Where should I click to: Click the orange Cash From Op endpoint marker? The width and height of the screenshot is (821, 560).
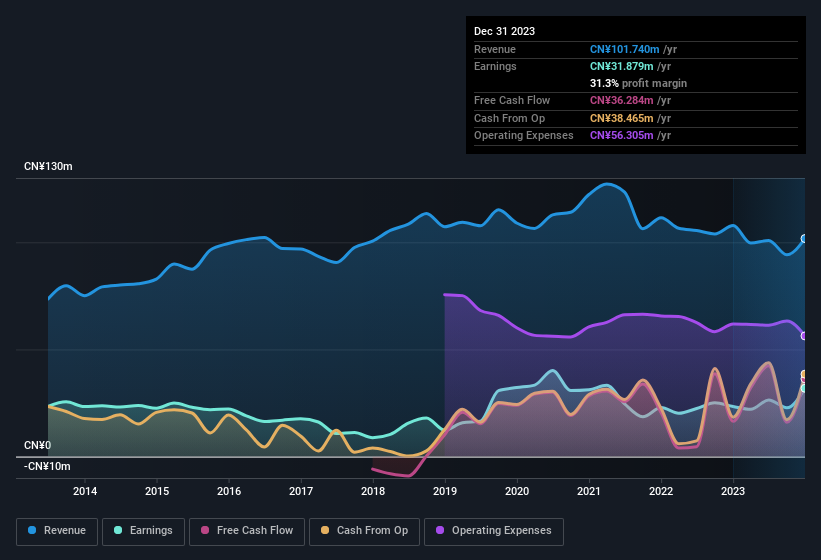(x=804, y=375)
